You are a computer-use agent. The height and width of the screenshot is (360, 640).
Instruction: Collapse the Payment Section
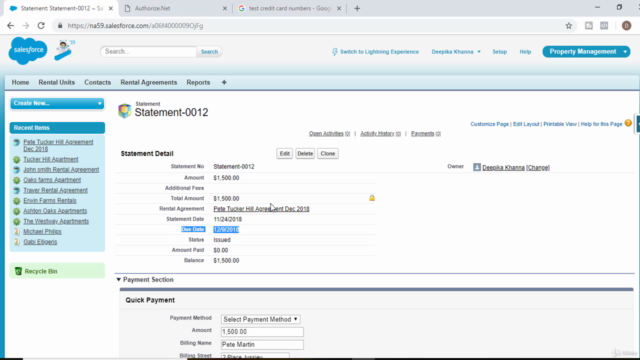point(118,280)
